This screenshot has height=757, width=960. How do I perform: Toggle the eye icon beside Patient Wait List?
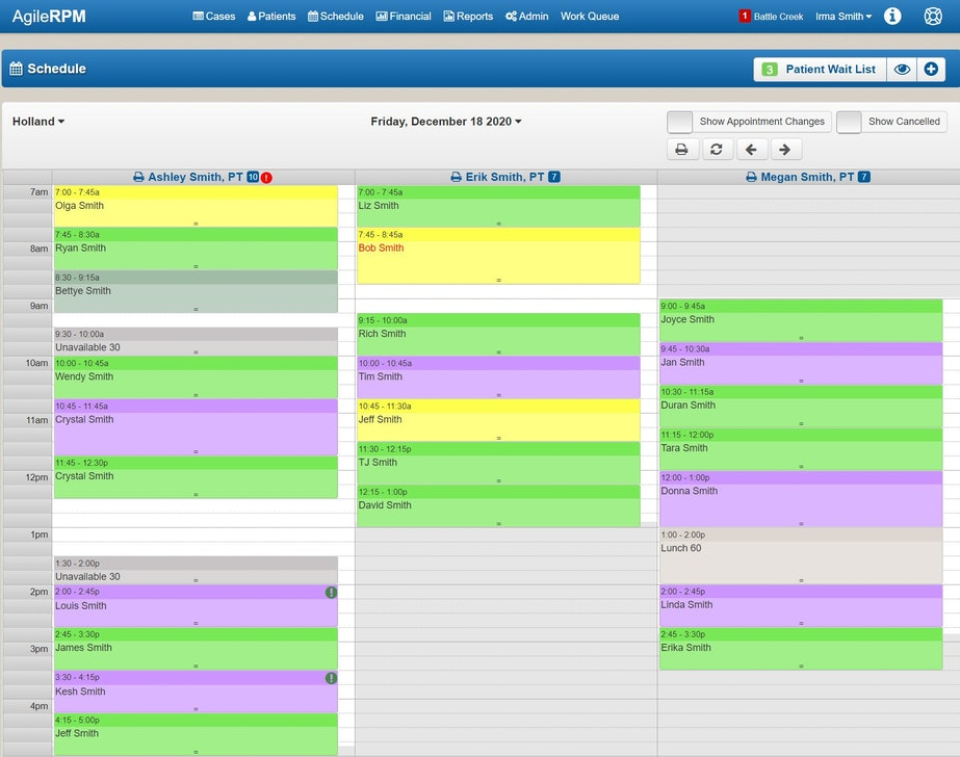pyautogui.click(x=902, y=69)
